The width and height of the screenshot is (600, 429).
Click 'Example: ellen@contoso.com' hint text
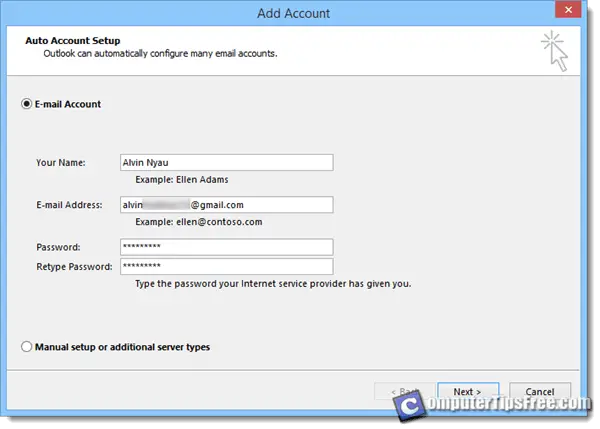point(199,222)
